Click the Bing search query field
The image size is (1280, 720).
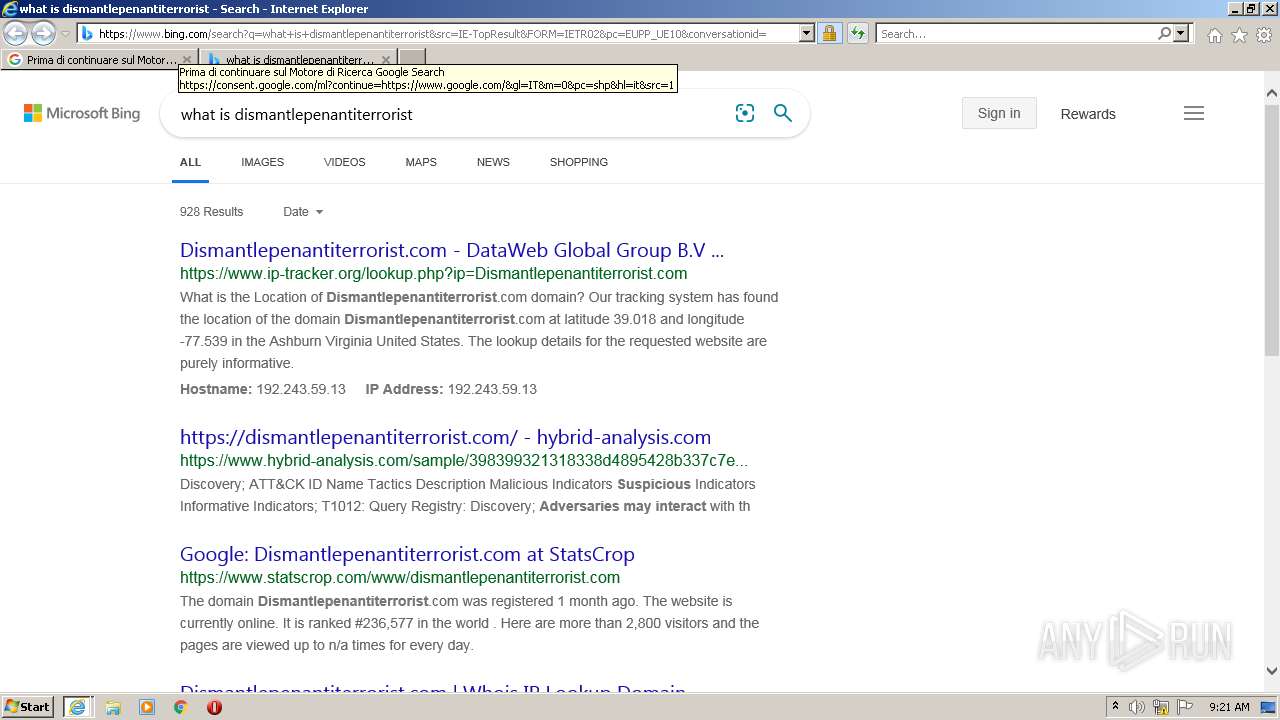click(x=450, y=114)
